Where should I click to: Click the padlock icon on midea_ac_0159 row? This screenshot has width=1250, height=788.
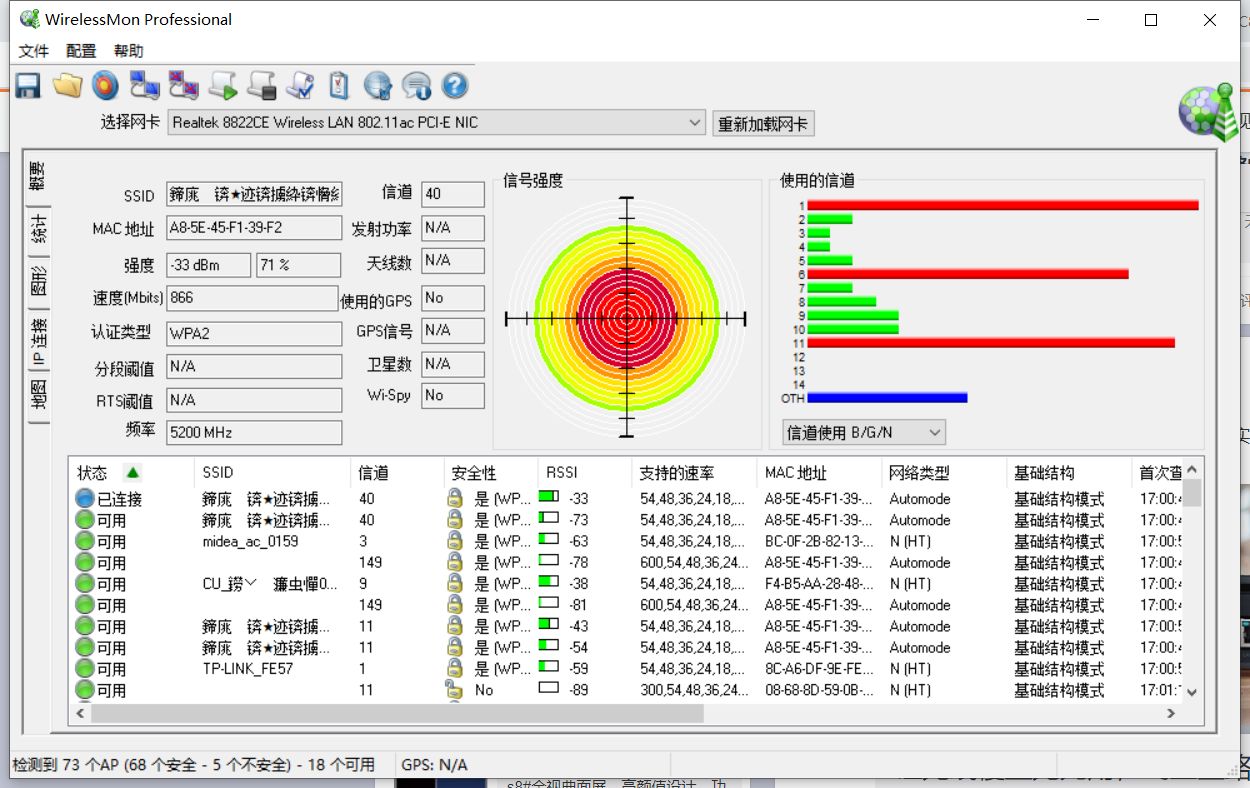coord(455,541)
